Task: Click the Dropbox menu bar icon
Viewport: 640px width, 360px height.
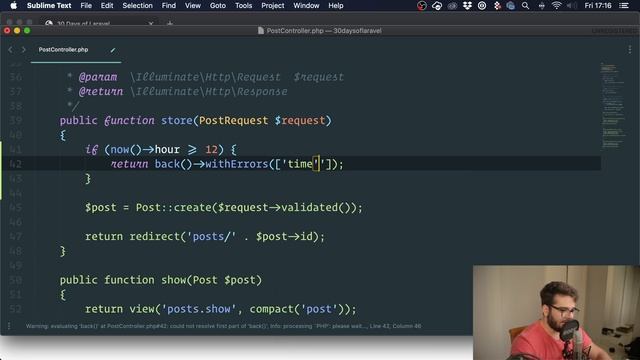Action: (x=467, y=6)
